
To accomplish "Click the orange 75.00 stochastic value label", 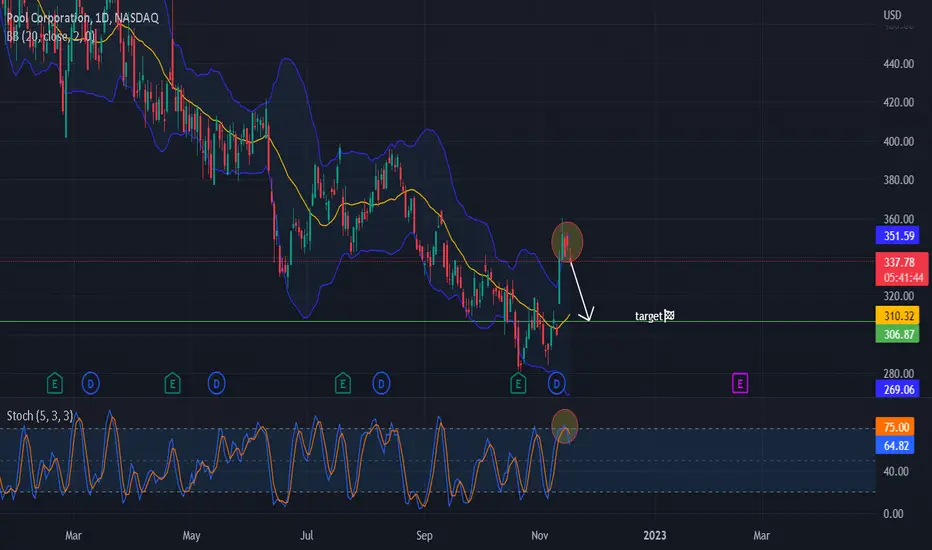I will click(x=896, y=427).
